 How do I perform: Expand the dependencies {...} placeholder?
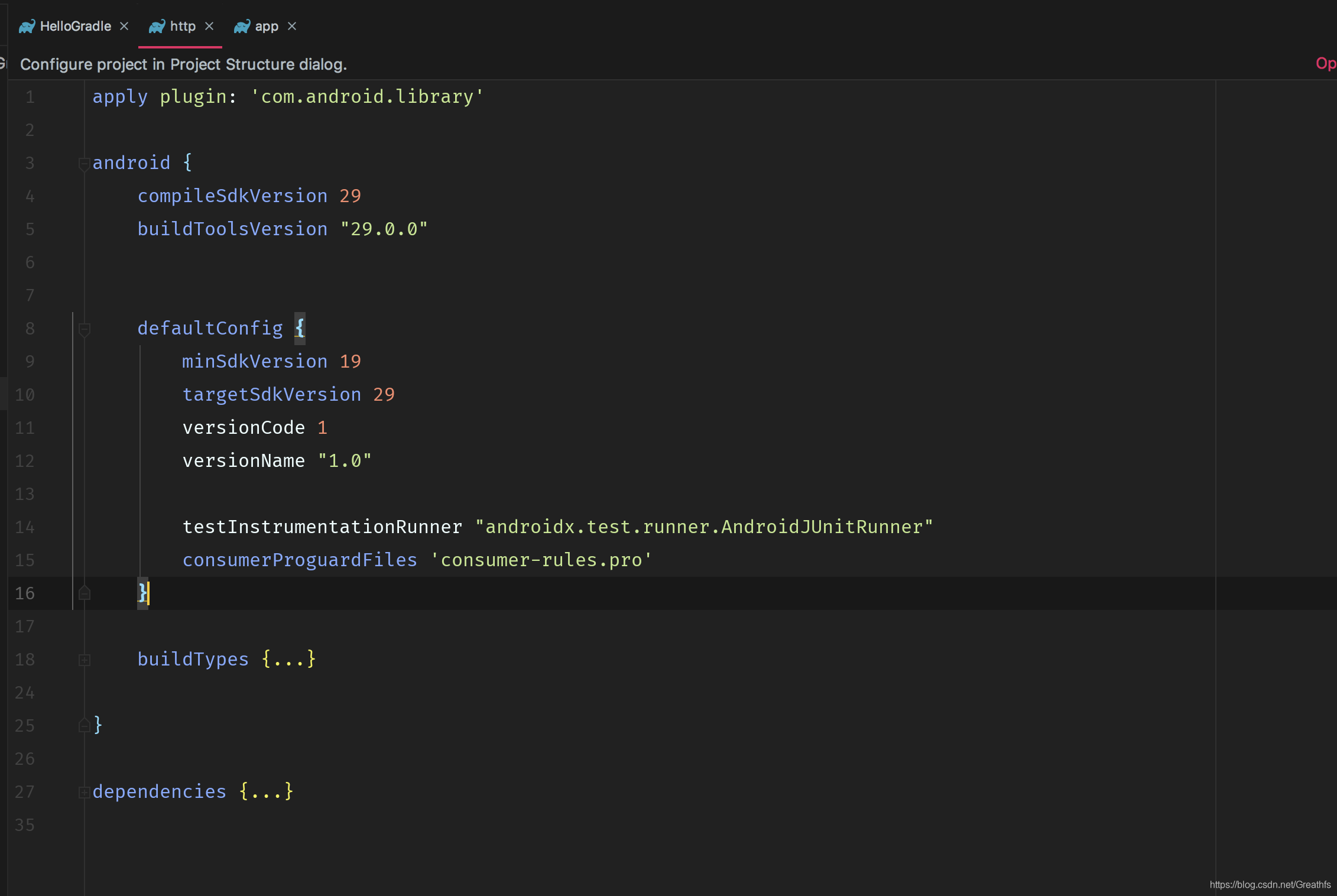click(x=266, y=791)
